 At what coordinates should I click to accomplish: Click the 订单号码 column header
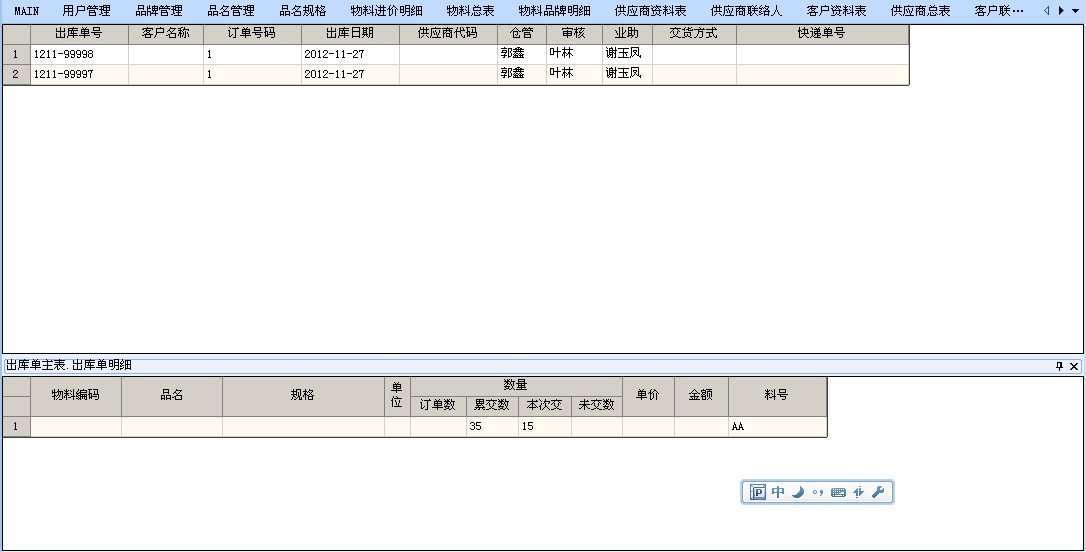252,33
